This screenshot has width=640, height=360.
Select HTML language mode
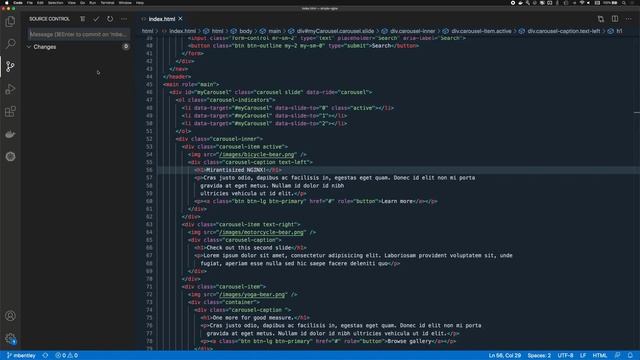pos(600,356)
